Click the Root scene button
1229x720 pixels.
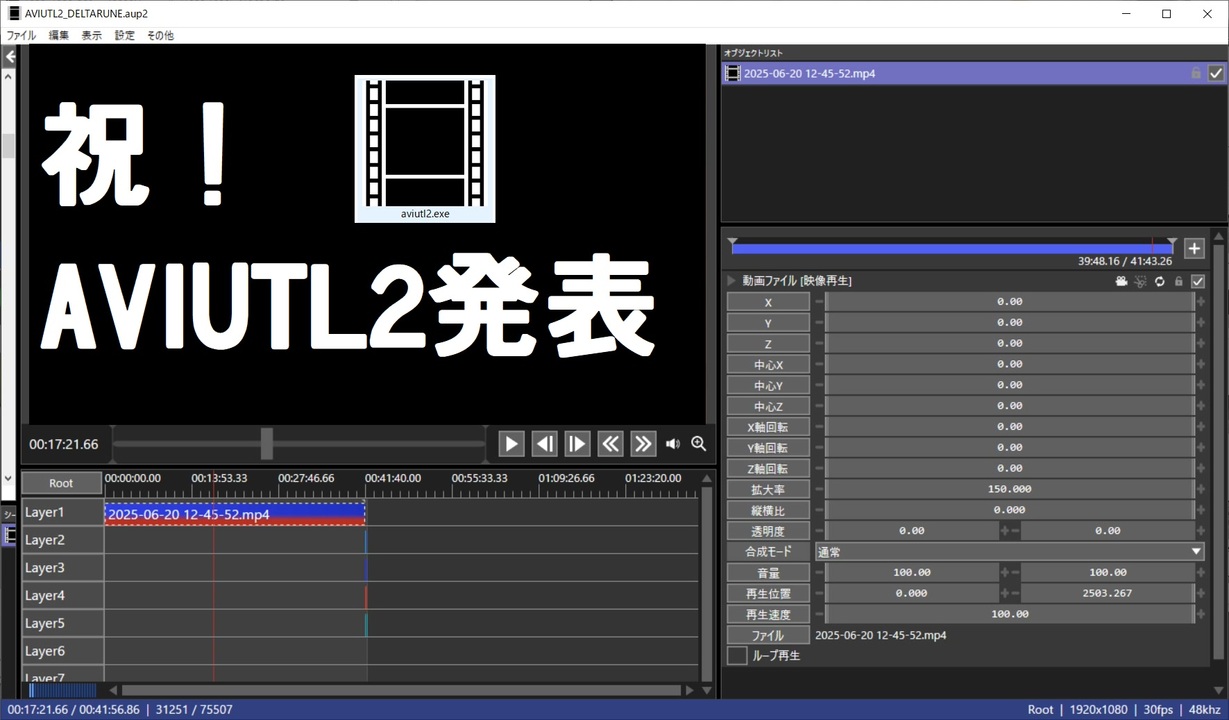[62, 483]
